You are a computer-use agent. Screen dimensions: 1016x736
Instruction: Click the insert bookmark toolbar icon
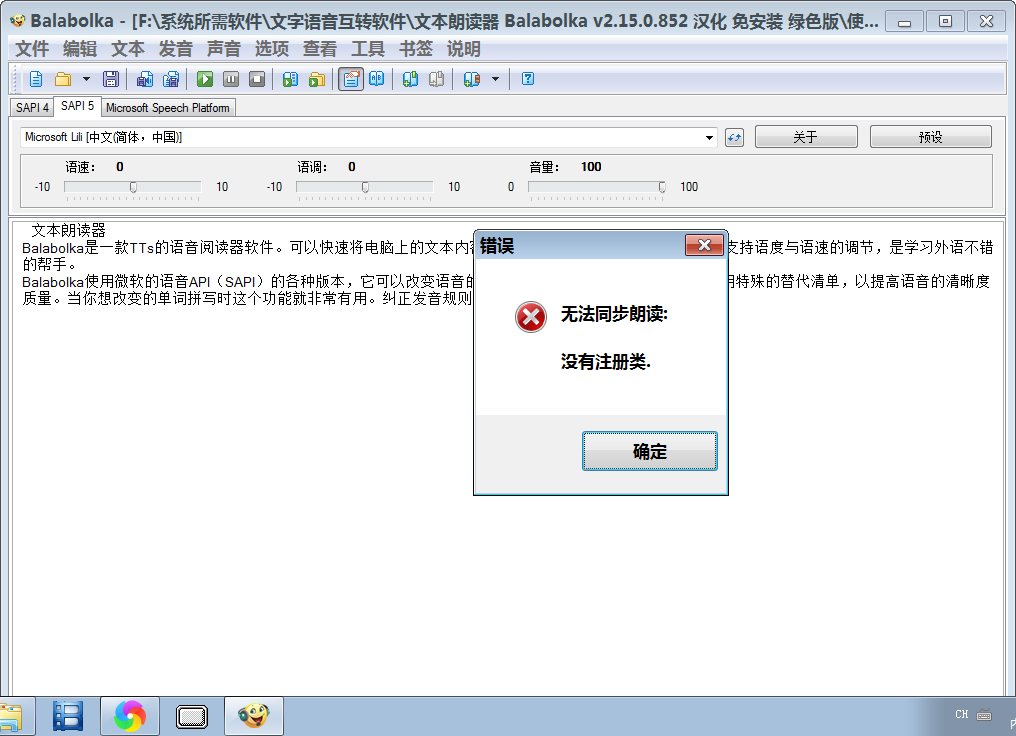pyautogui.click(x=410, y=79)
